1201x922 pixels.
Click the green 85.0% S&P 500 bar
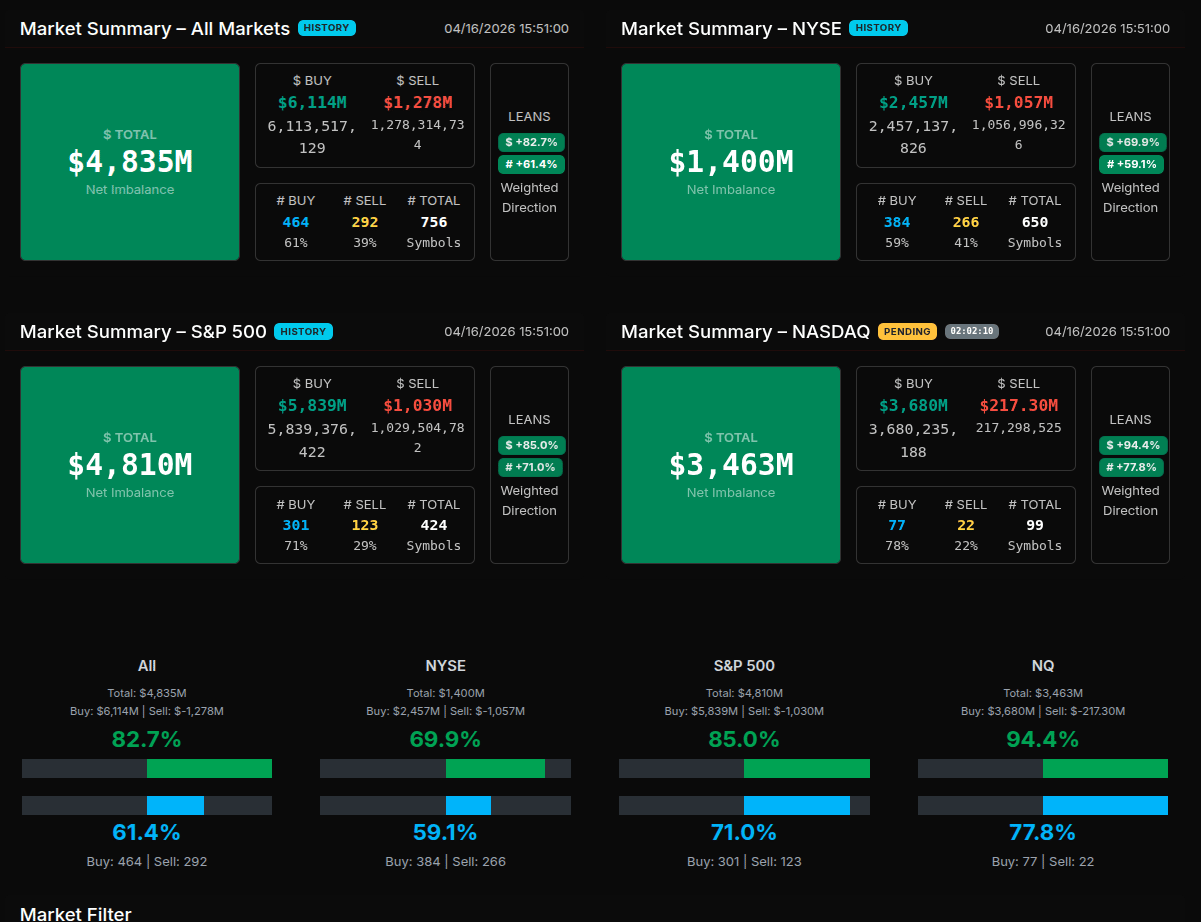coord(806,768)
